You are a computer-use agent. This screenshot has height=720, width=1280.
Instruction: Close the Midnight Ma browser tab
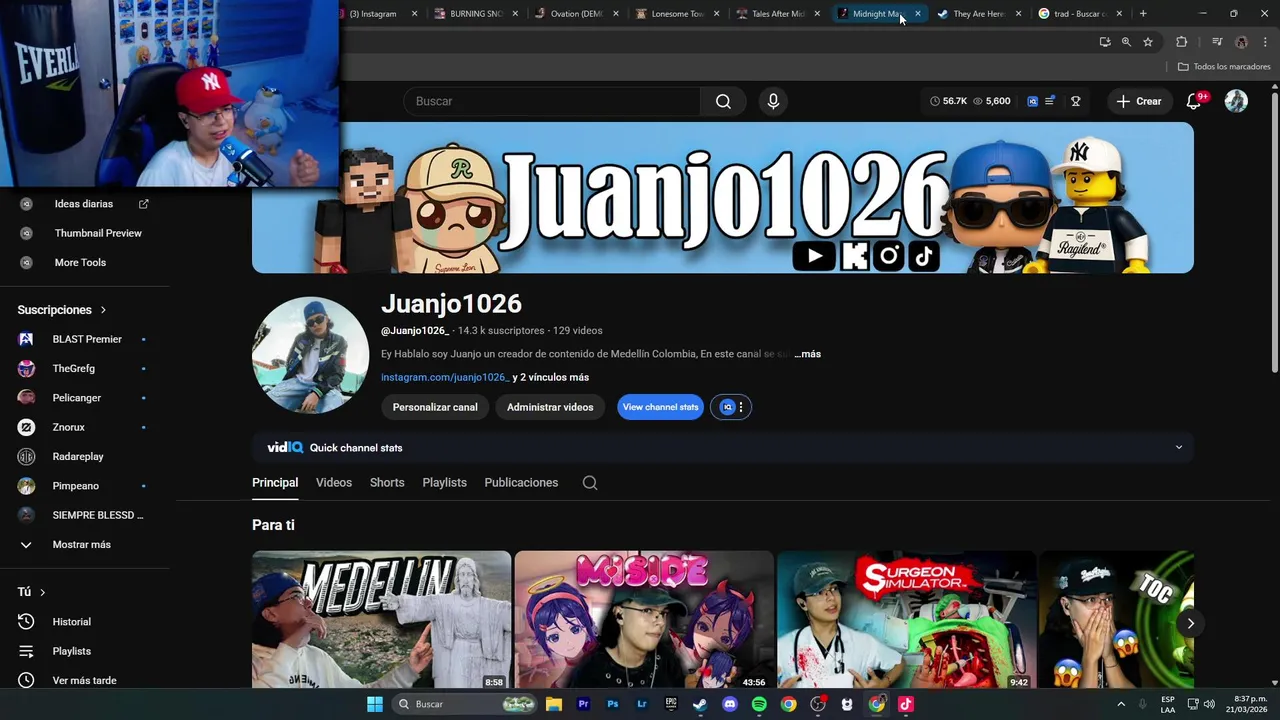tap(918, 14)
